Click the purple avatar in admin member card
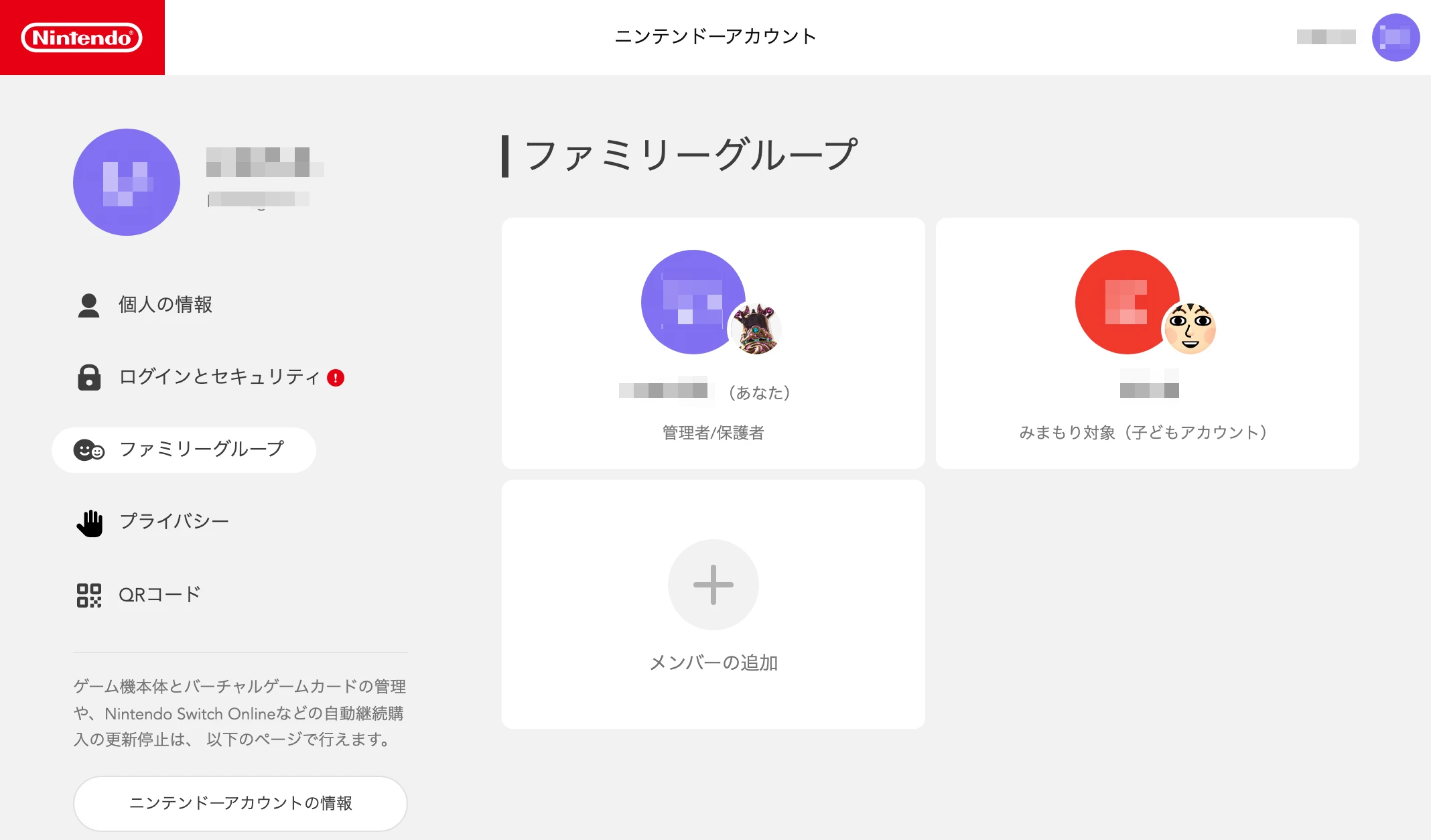The width and height of the screenshot is (1431, 840). pyautogui.click(x=693, y=302)
